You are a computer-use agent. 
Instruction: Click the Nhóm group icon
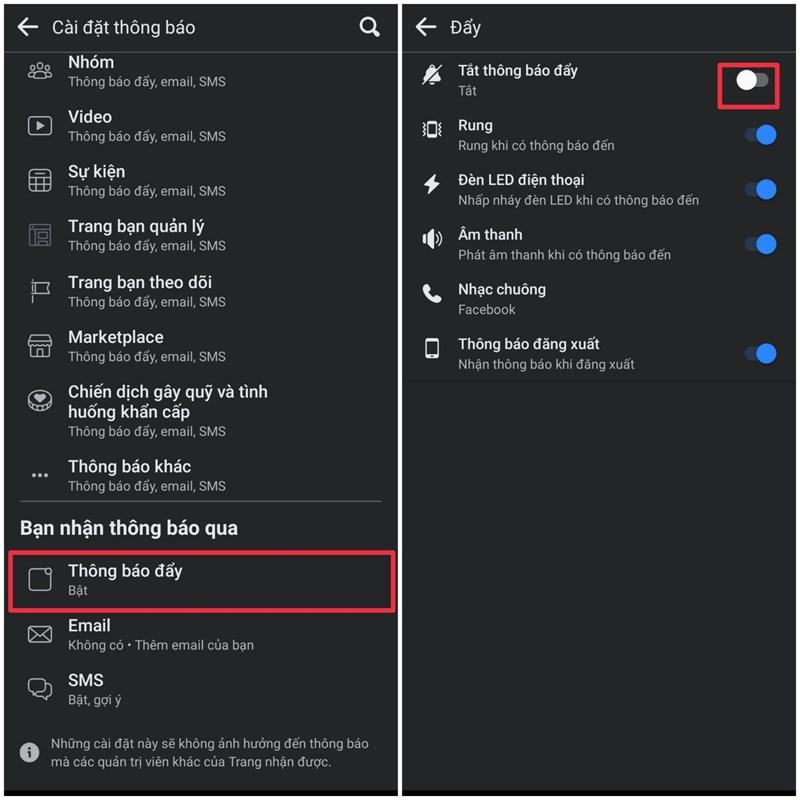[40, 71]
